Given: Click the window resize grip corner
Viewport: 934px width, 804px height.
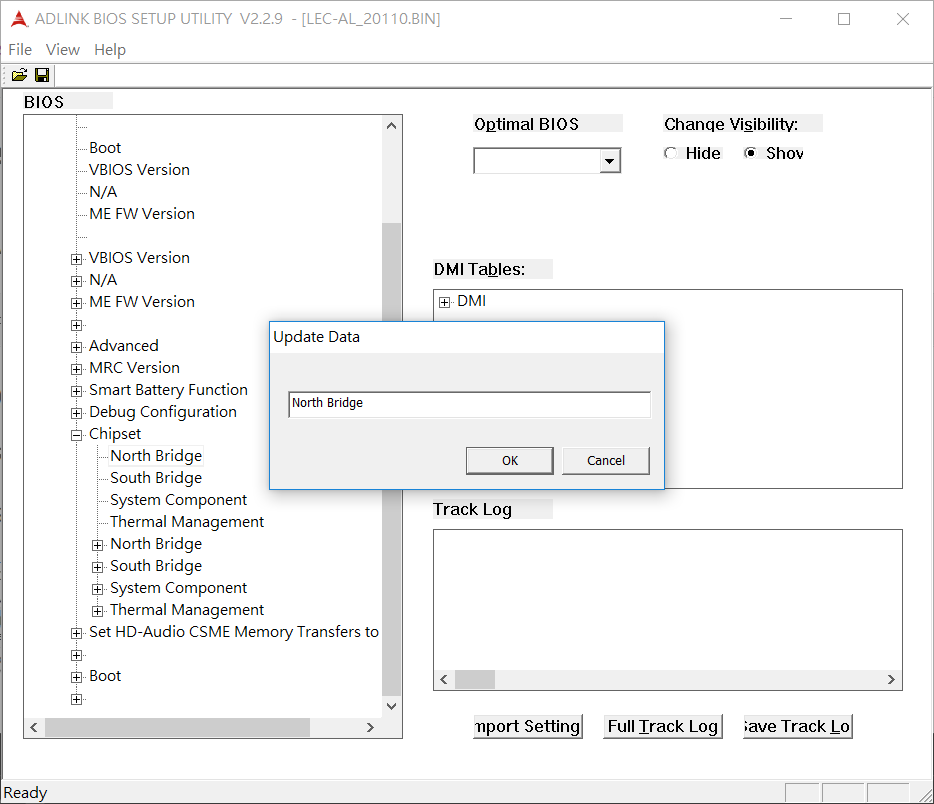Looking at the screenshot, I should pos(926,796).
